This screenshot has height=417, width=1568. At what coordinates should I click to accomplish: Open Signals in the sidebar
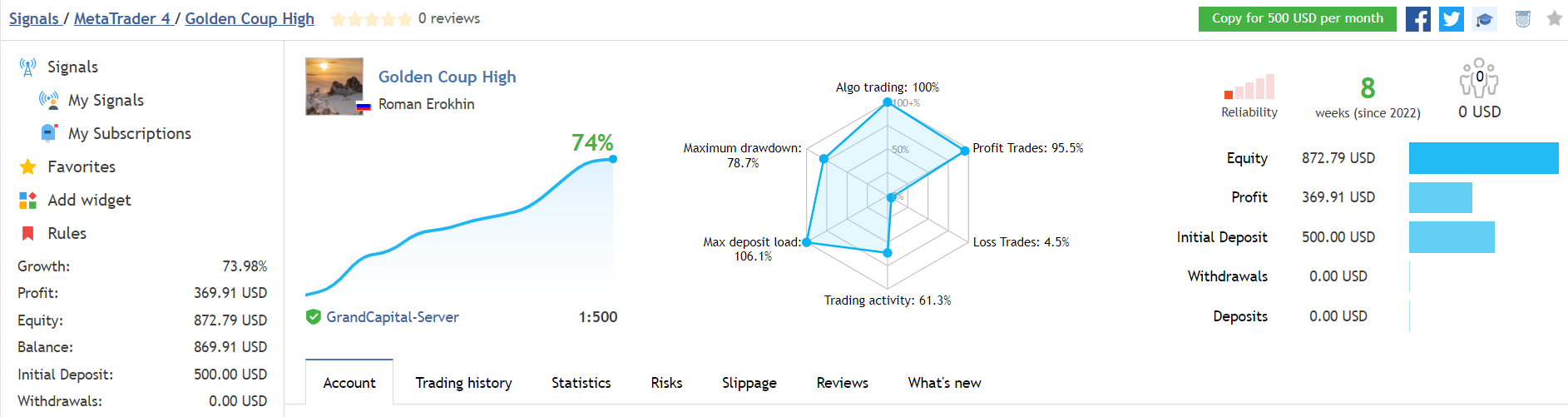coord(72,67)
